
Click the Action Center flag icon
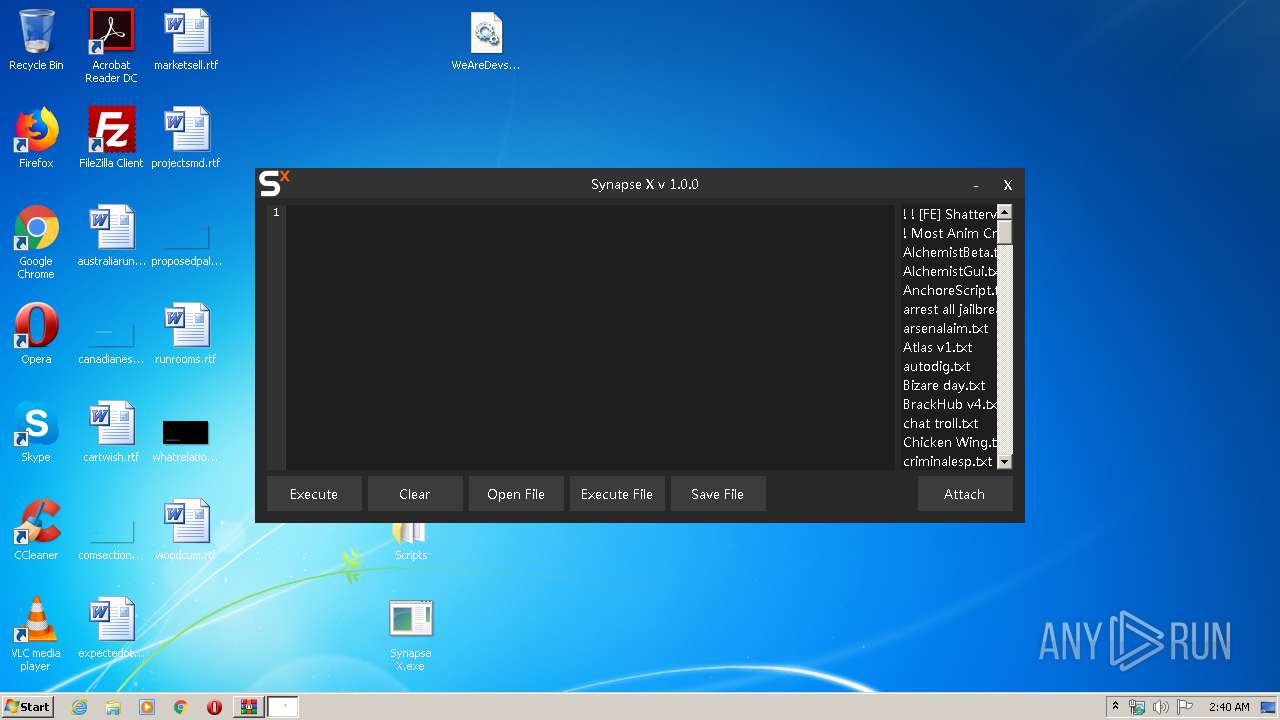pyautogui.click(x=1185, y=707)
